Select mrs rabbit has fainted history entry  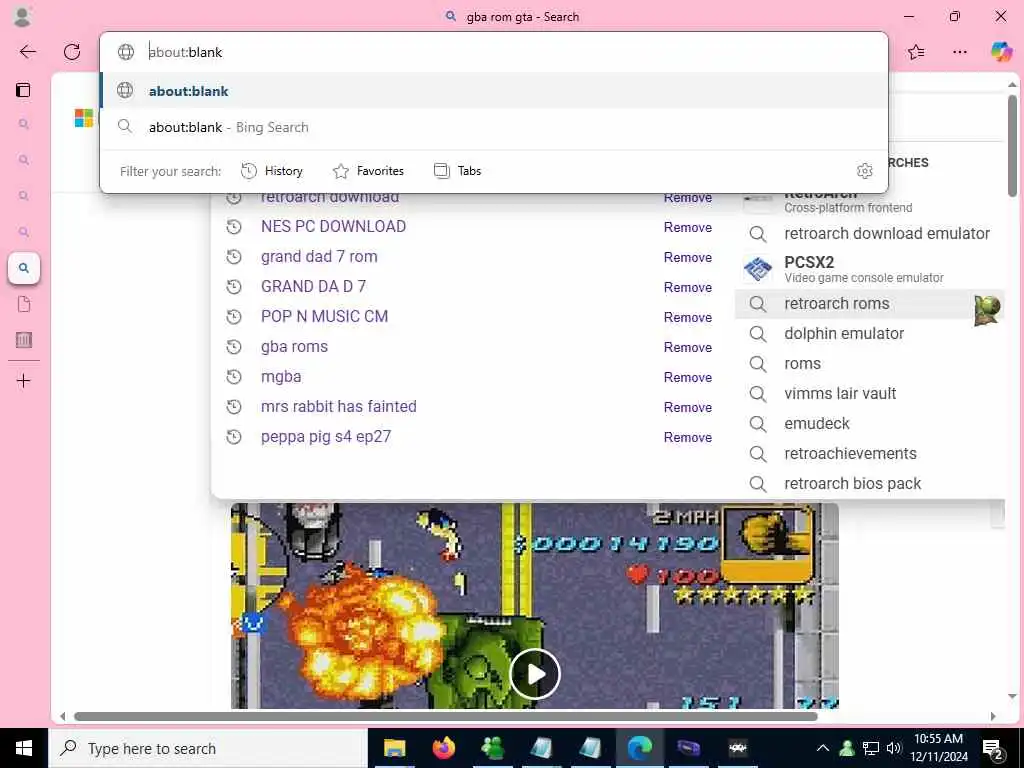338,407
